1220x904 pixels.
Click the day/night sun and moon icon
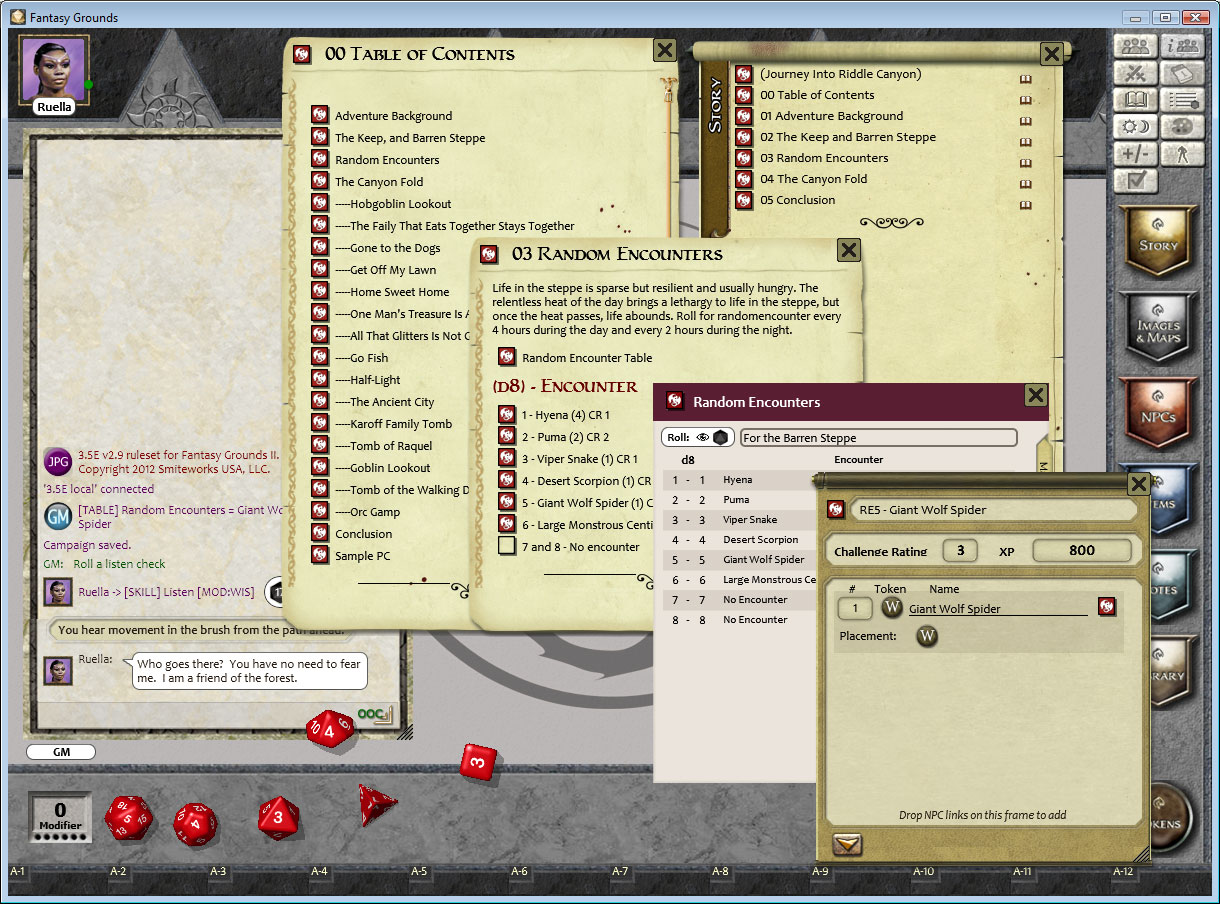(1135, 127)
